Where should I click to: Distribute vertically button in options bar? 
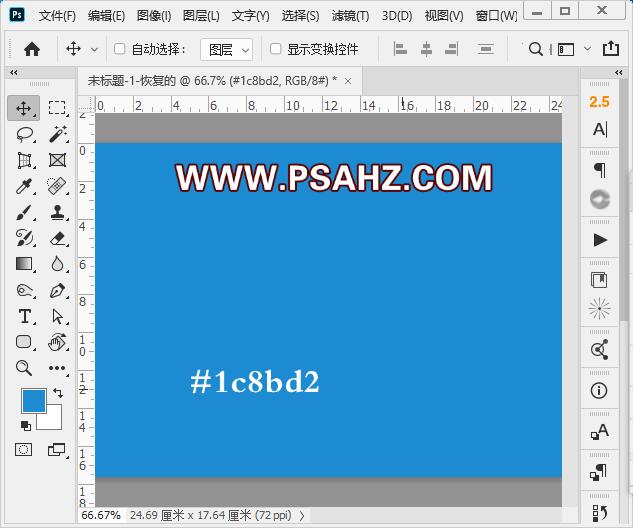point(486,49)
